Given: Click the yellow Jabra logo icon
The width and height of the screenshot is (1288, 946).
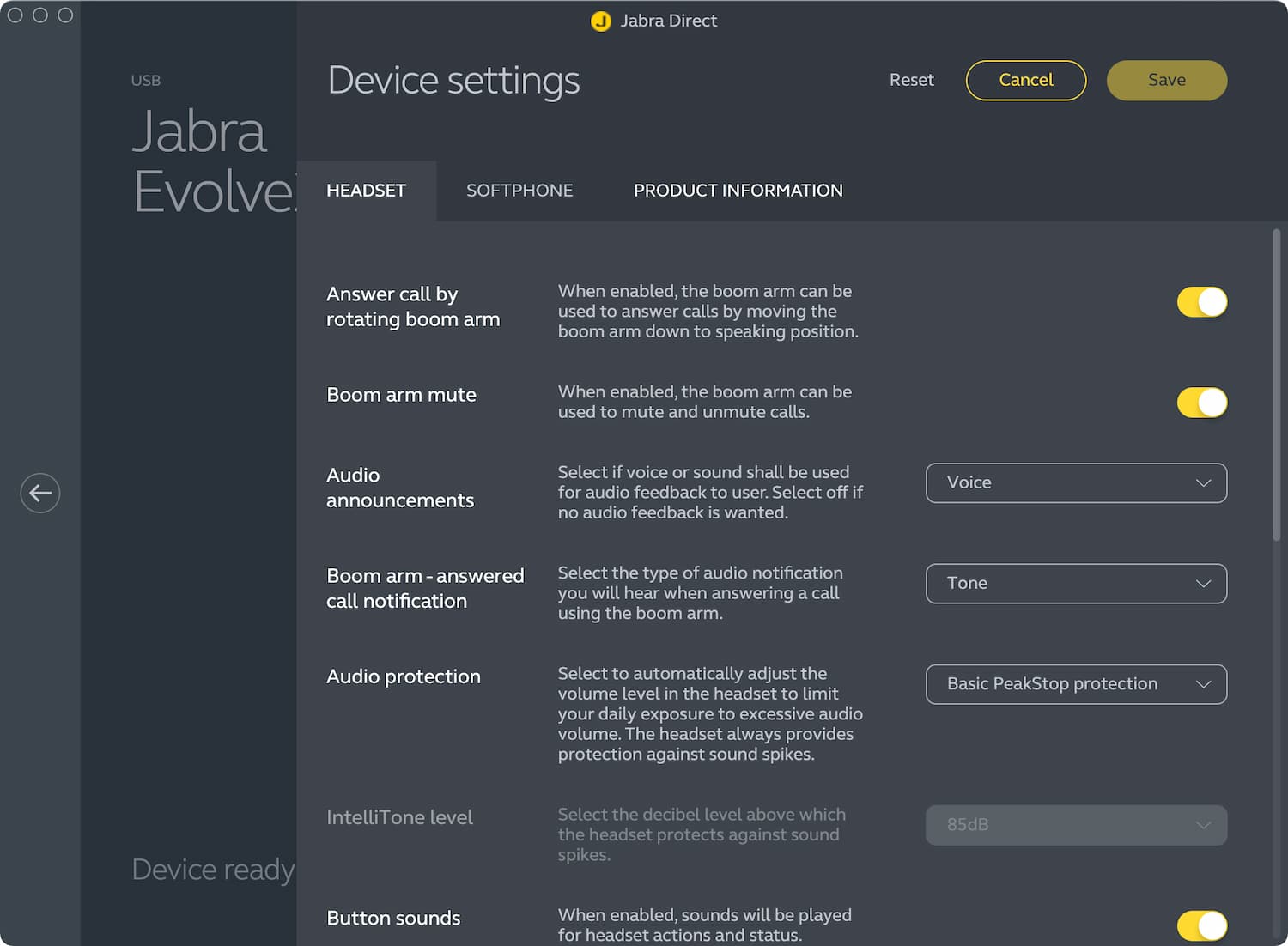Looking at the screenshot, I should [601, 21].
